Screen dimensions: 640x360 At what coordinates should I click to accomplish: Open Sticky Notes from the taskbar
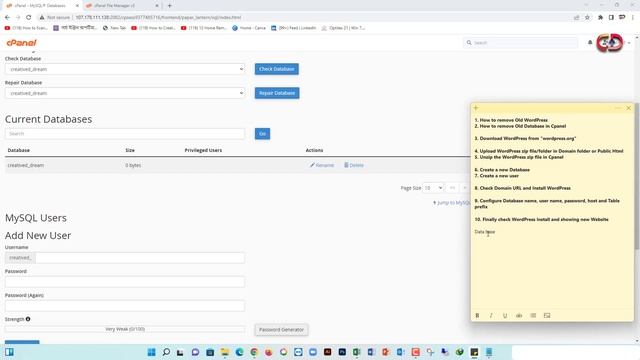[474, 352]
